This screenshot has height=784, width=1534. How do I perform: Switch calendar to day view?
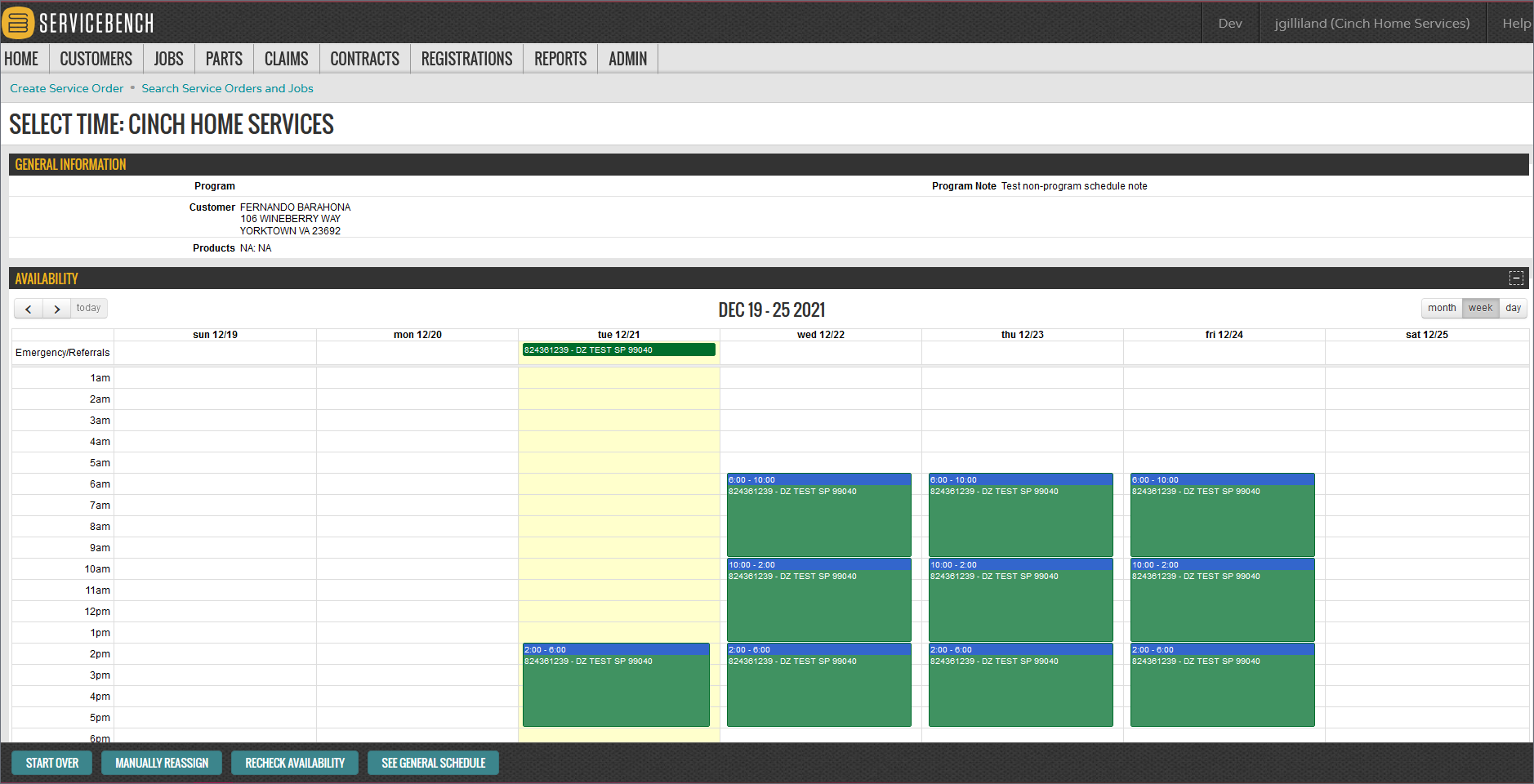coord(1513,308)
